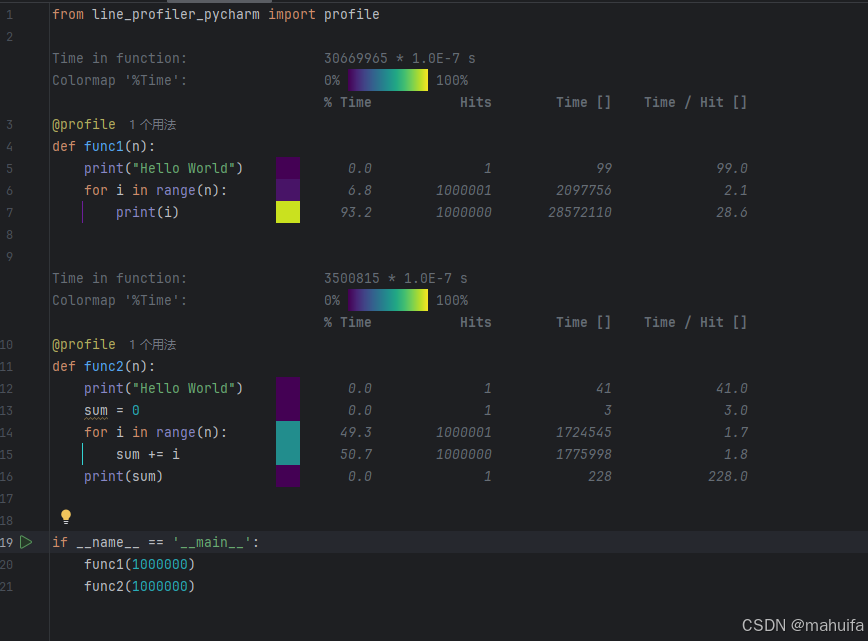Click the @profile decorator above func1
This screenshot has height=641, width=868.
pos(84,124)
